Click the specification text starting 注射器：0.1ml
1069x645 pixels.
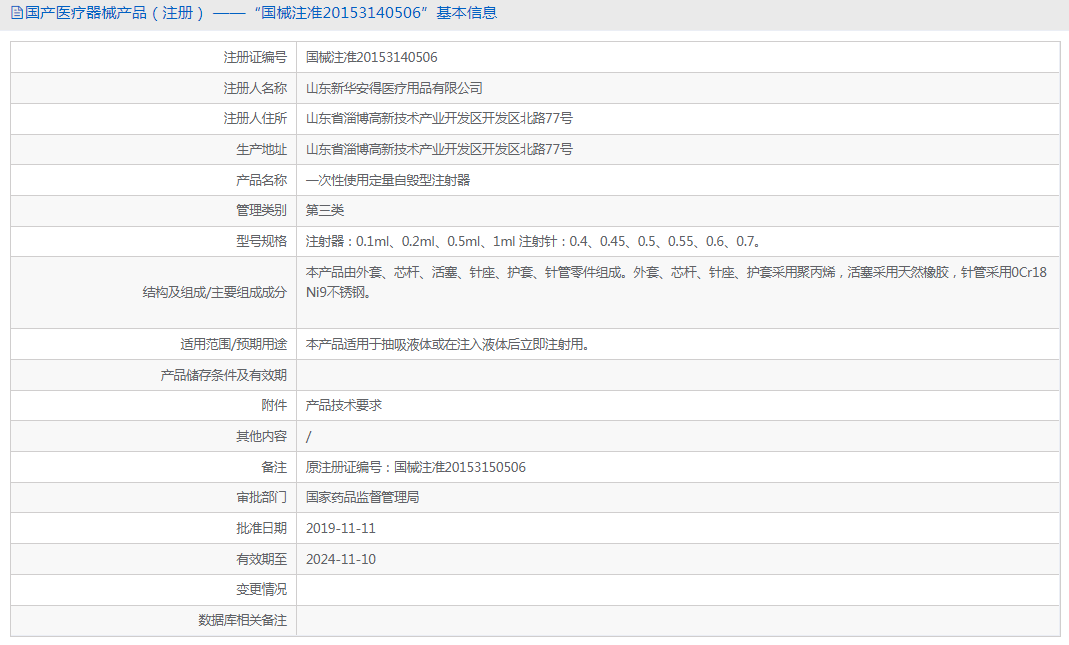pos(533,241)
